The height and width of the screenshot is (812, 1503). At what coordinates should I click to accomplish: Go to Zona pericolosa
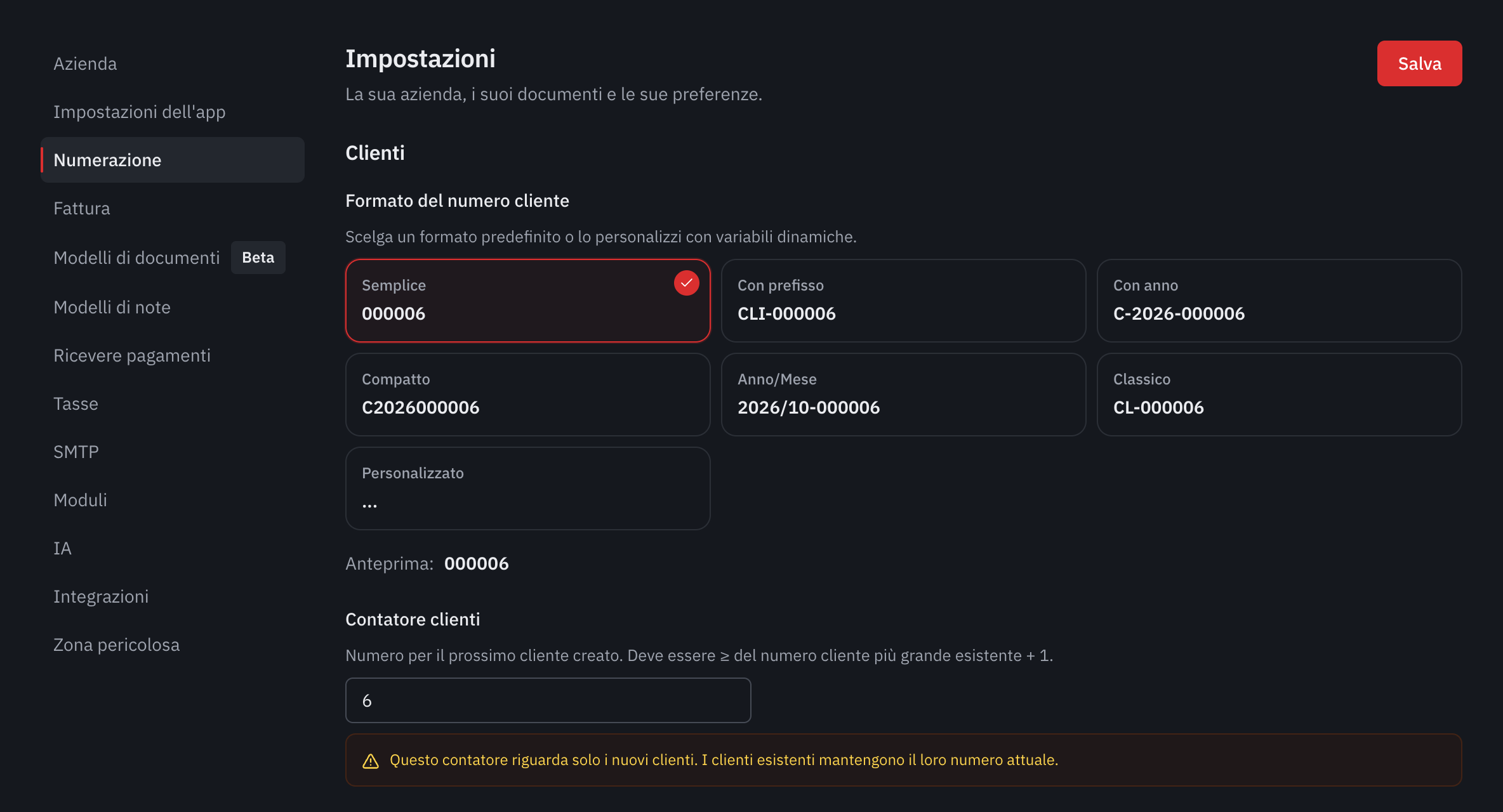173,645
